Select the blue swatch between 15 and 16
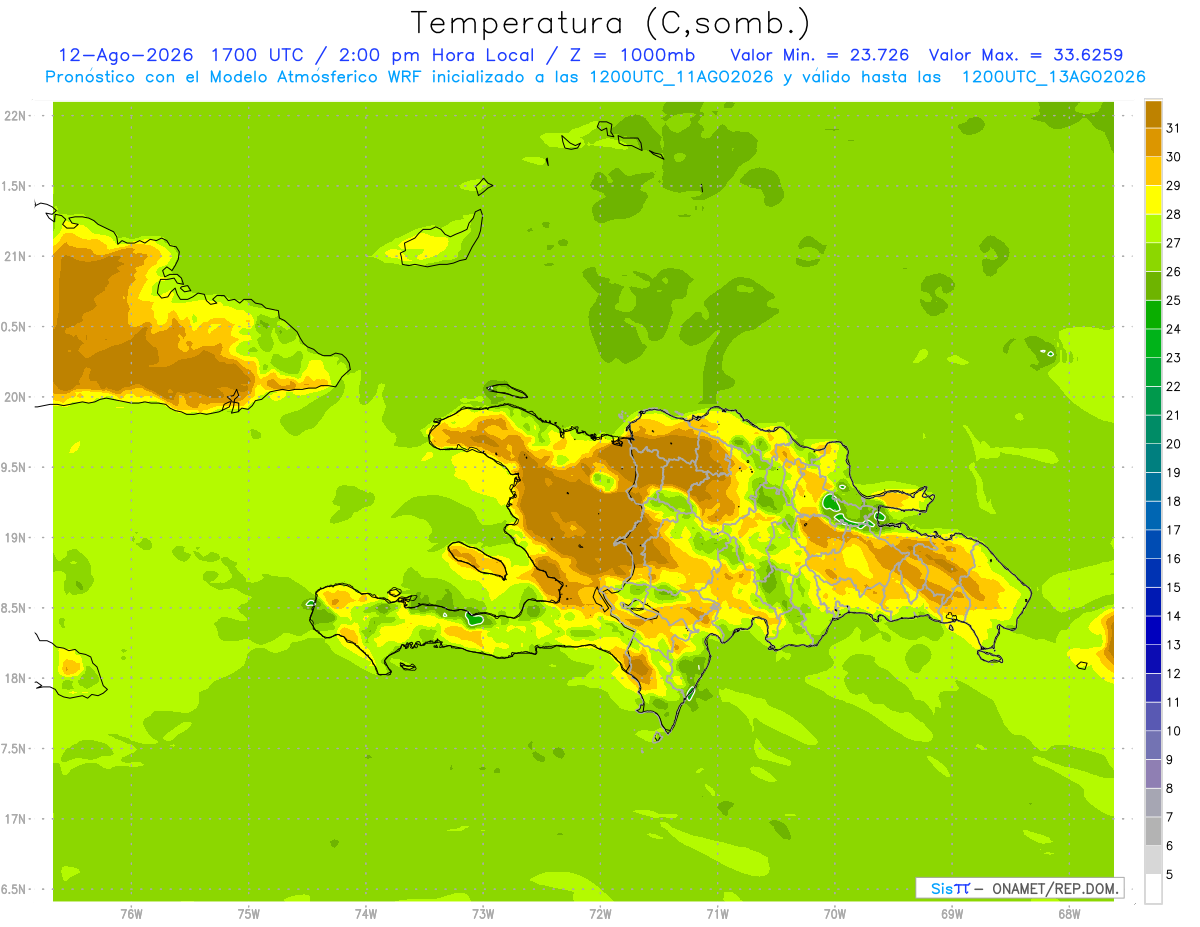Screen dimensions: 1200x927 tap(1154, 573)
